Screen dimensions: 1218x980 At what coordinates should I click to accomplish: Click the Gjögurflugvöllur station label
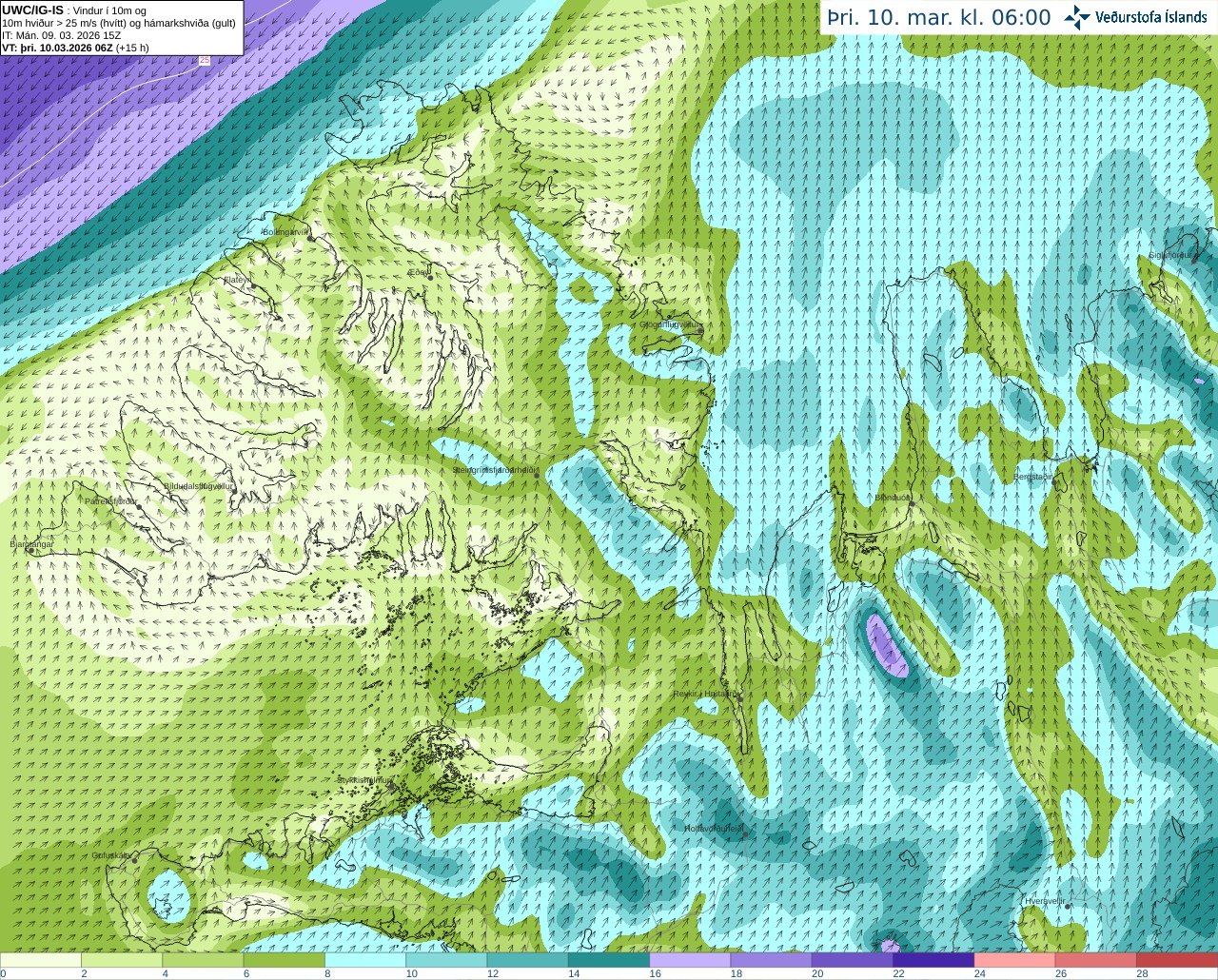(x=670, y=325)
